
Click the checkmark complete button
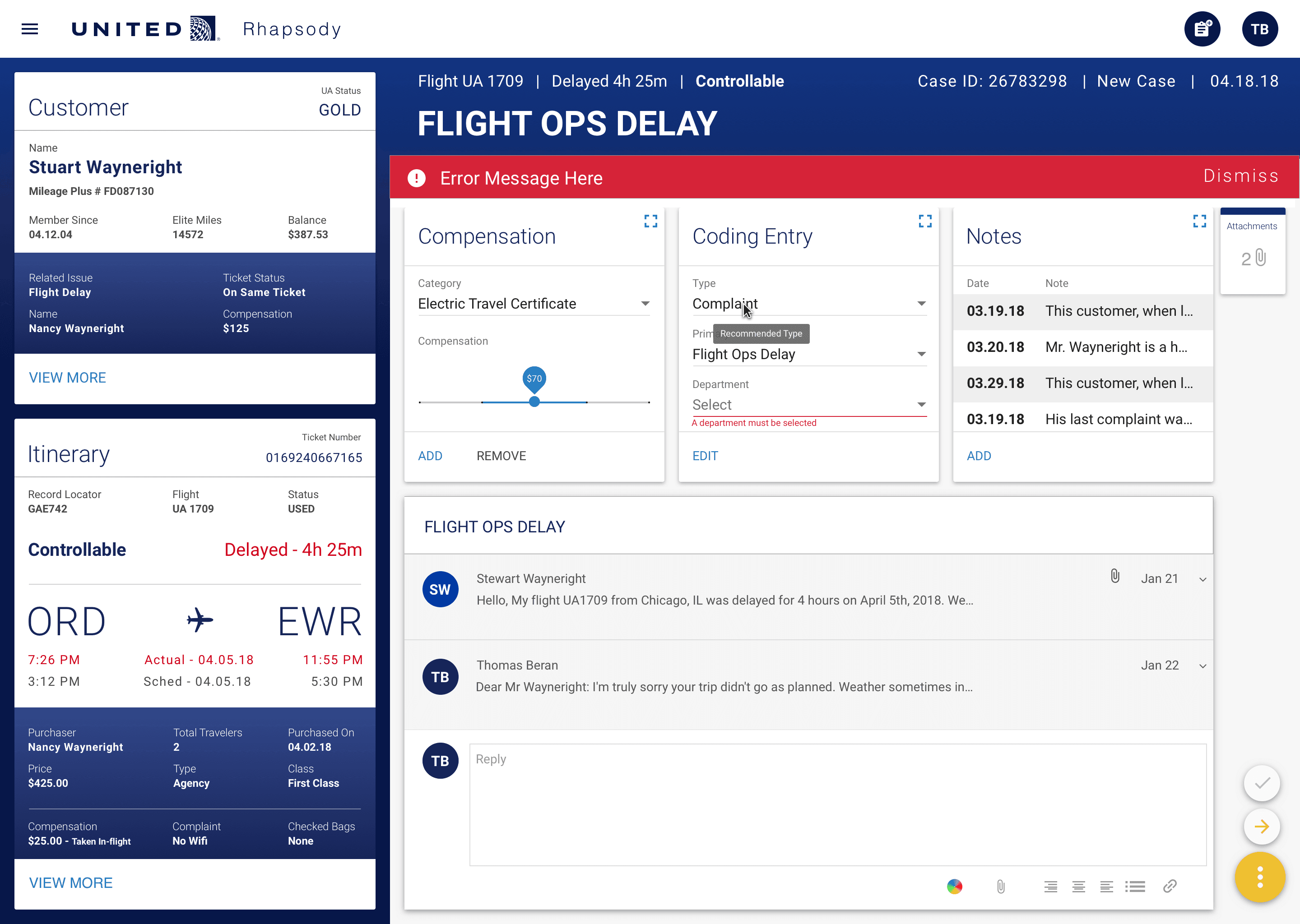(1262, 783)
